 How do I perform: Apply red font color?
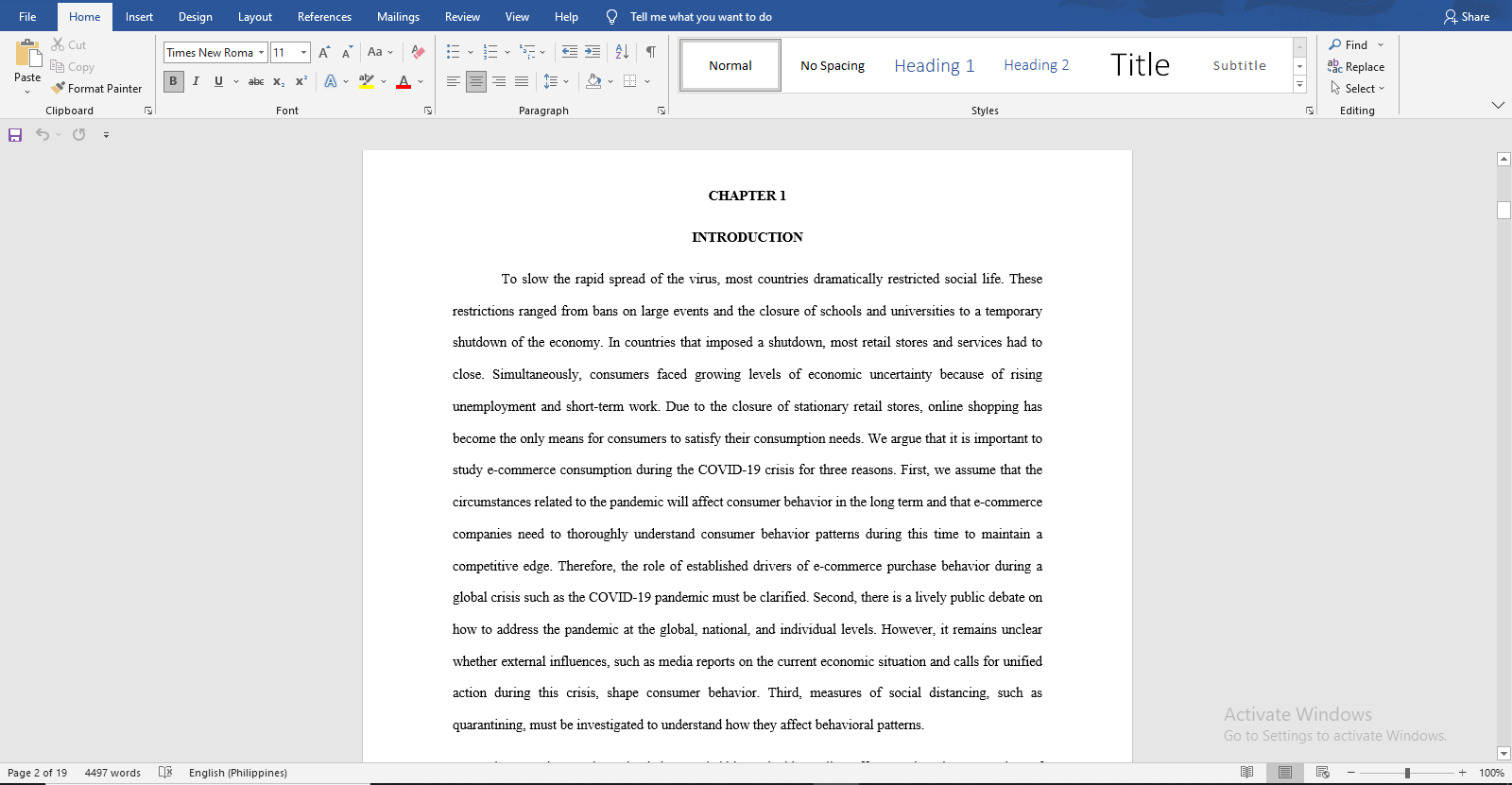404,81
